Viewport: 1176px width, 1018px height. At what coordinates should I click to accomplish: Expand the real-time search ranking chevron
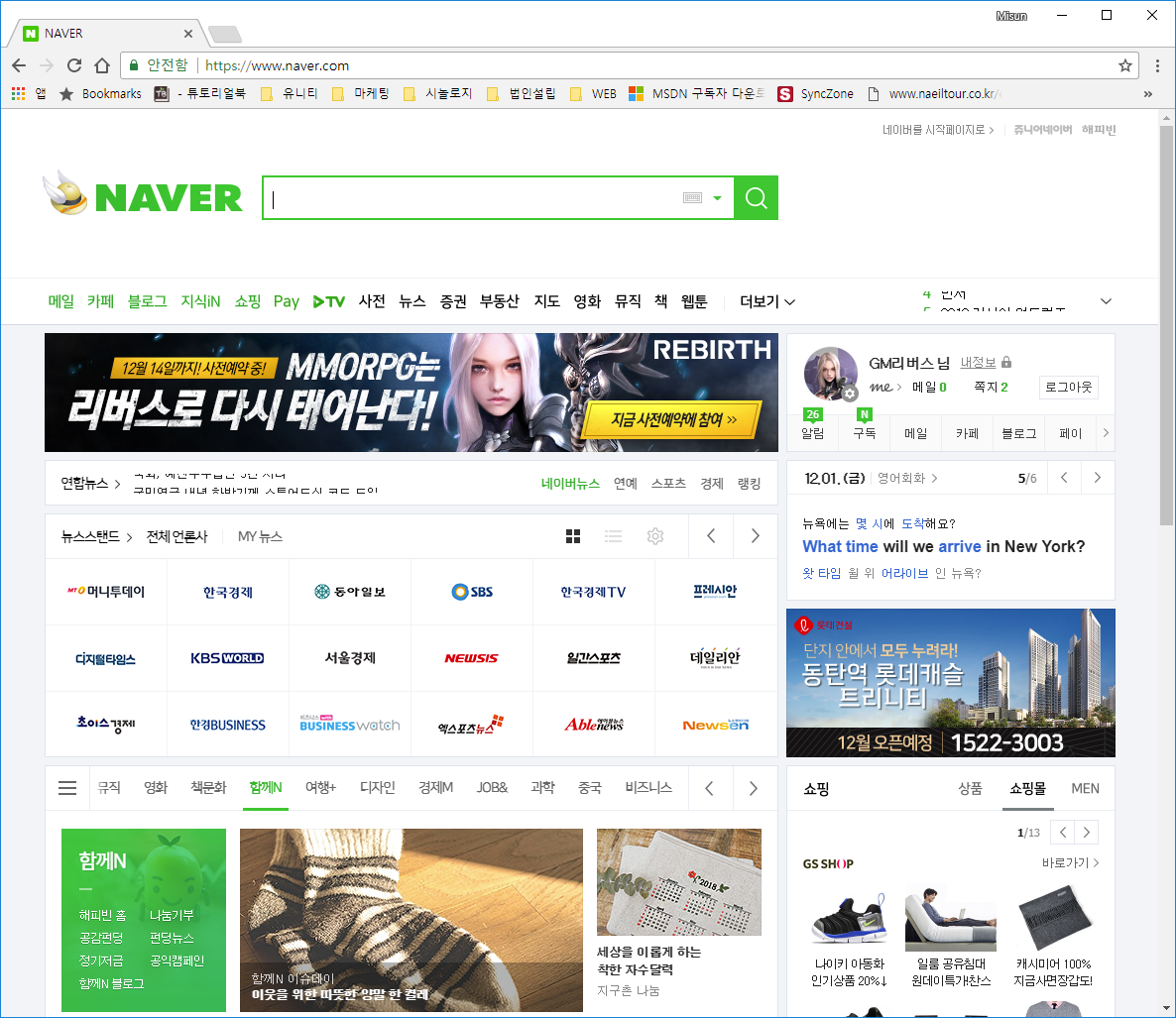pos(1106,301)
